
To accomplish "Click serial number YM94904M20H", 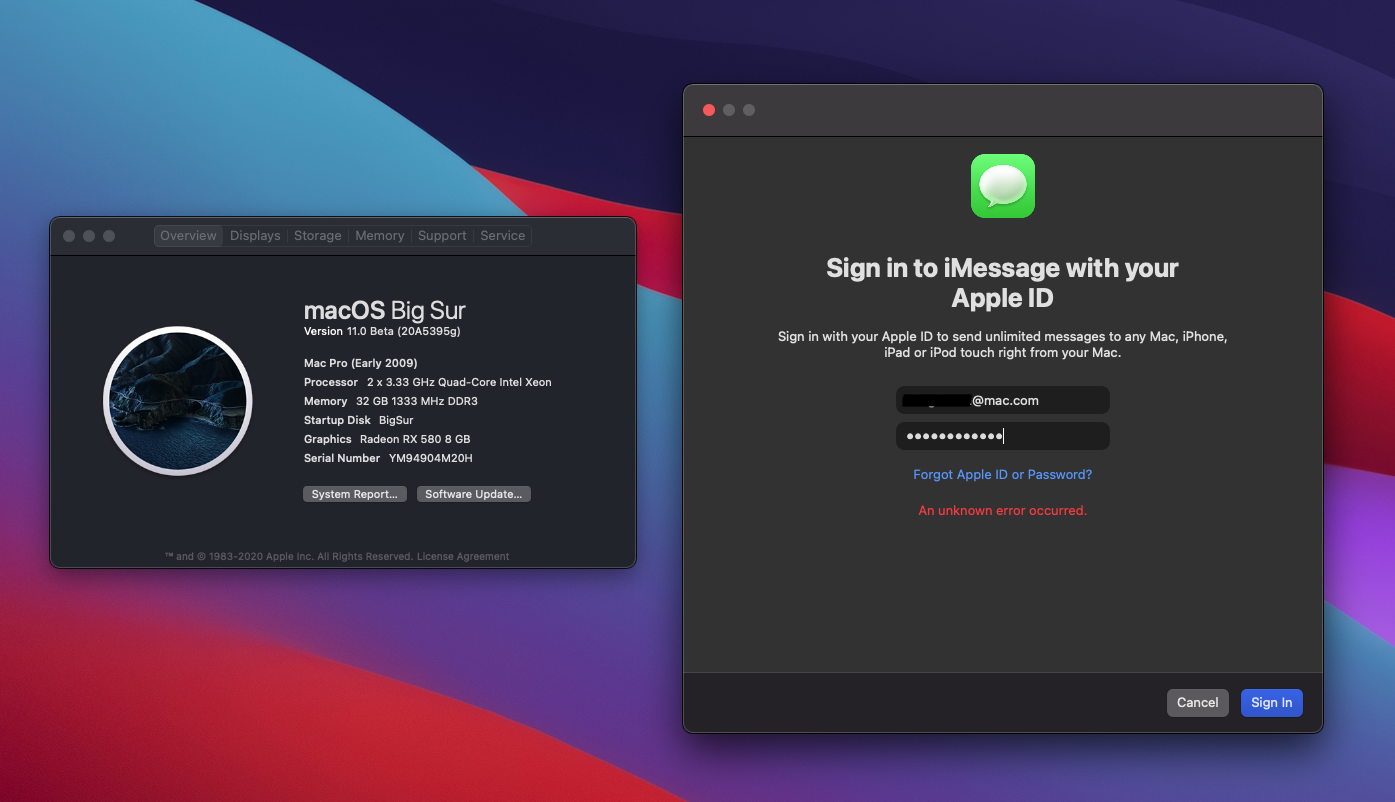I will click(x=430, y=458).
